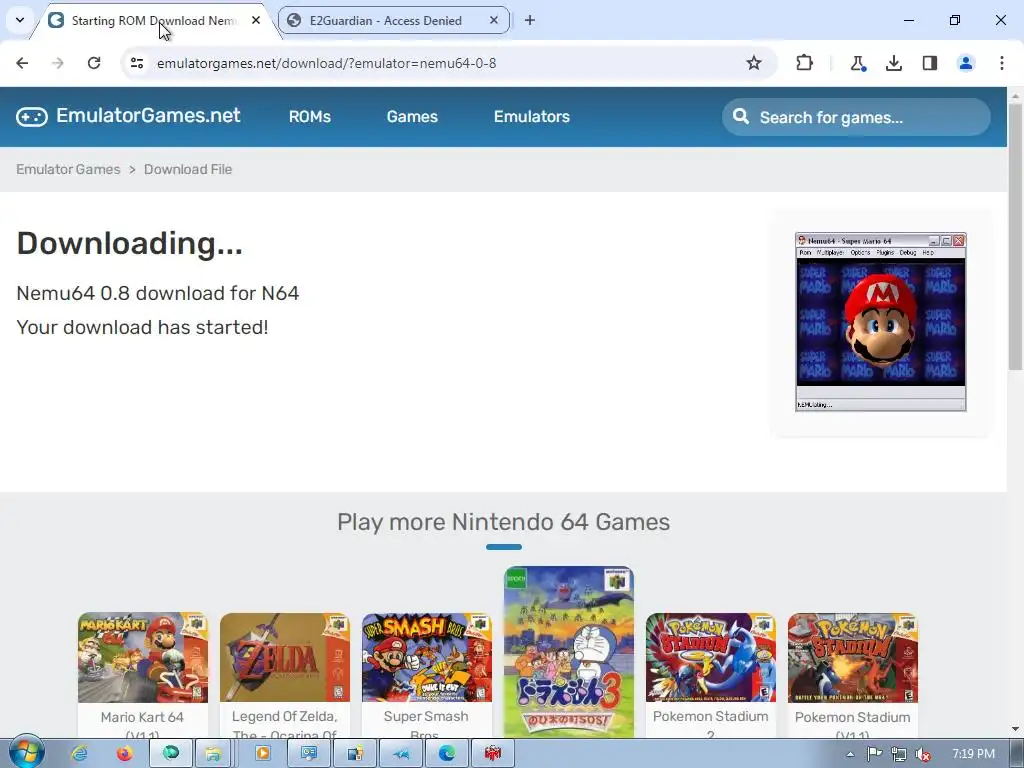This screenshot has height=768, width=1024.
Task: Click the emulatorgames.net URL in address bar
Action: [x=327, y=63]
